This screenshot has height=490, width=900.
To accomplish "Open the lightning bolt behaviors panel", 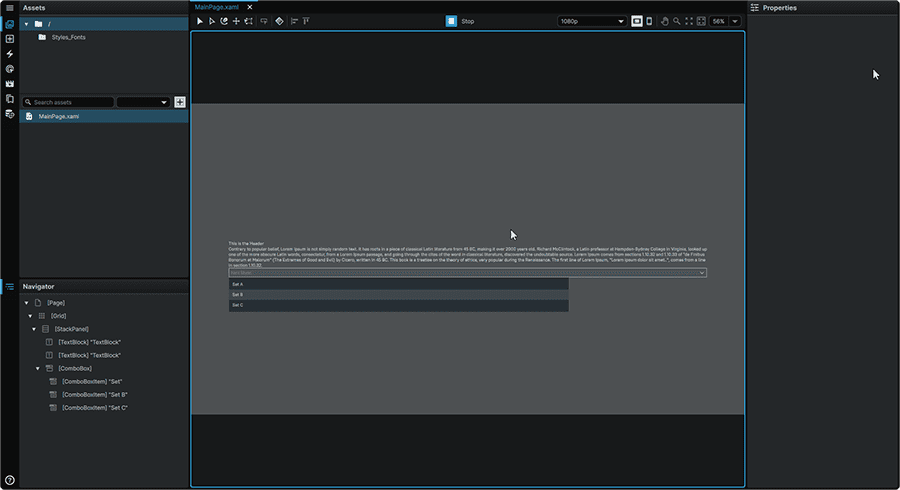I will pos(10,54).
